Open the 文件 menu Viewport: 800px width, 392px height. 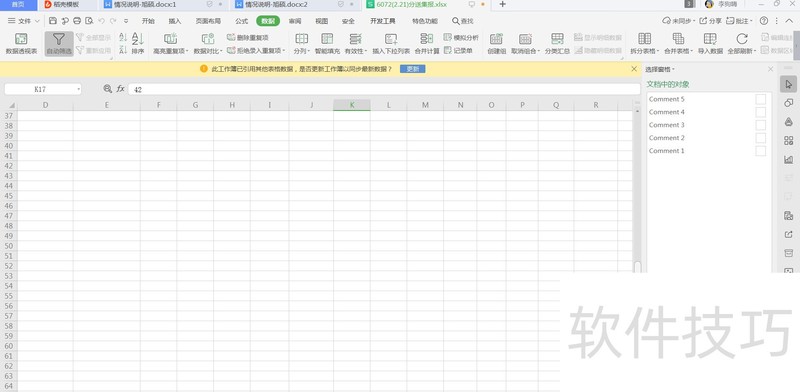23,21
